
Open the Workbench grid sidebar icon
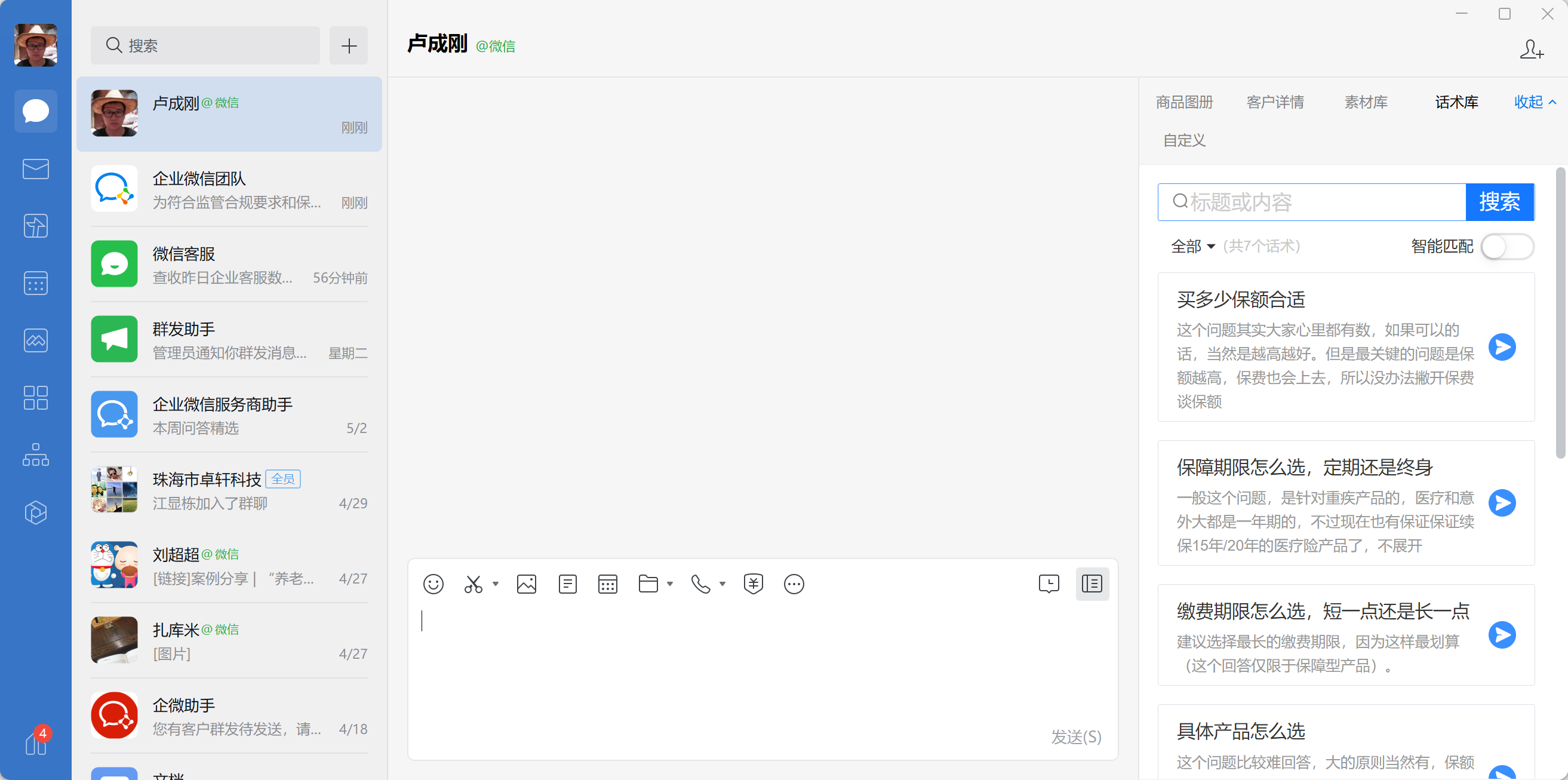(x=35, y=398)
